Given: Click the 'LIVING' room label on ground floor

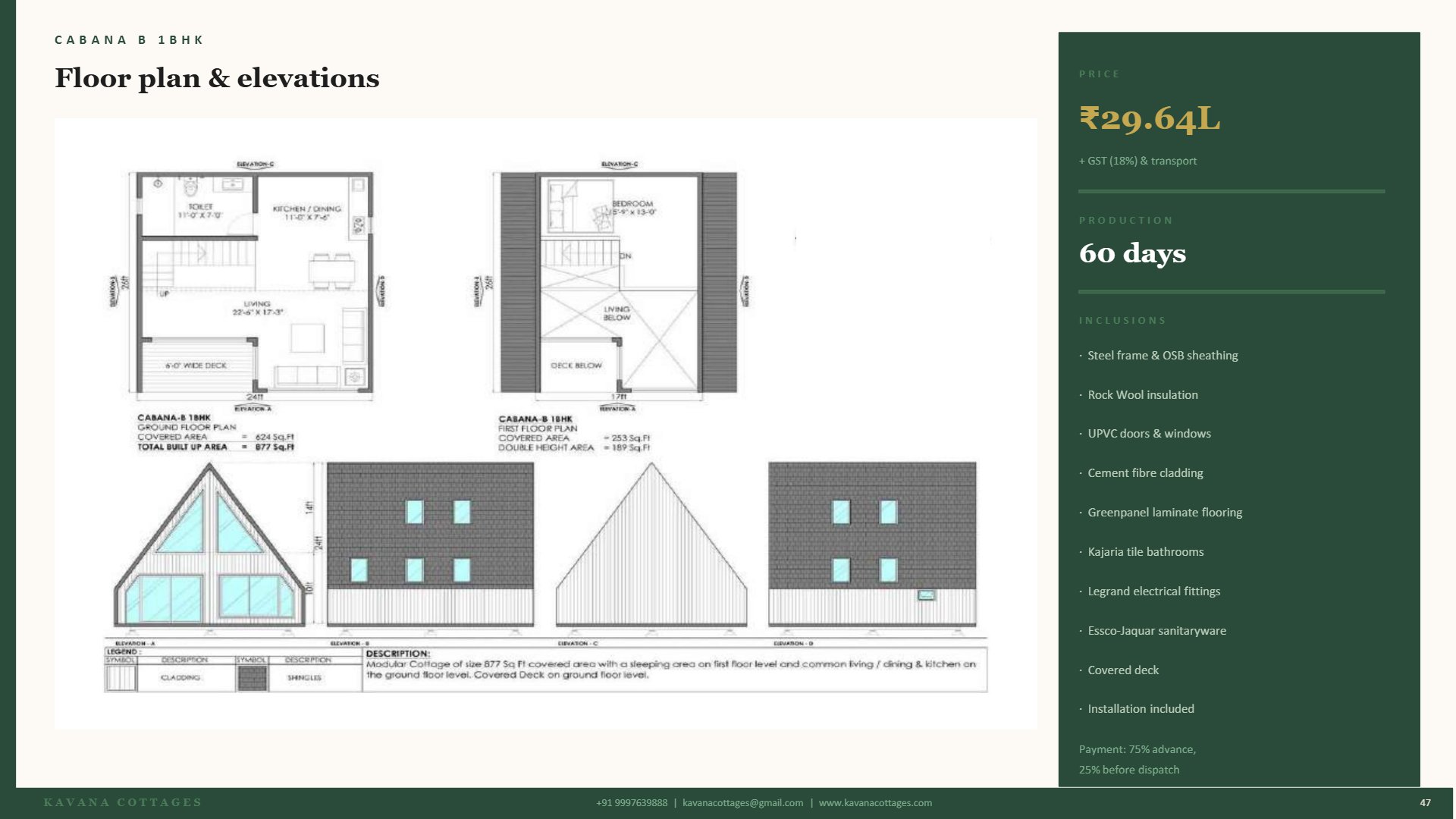Looking at the screenshot, I should pos(257,304).
